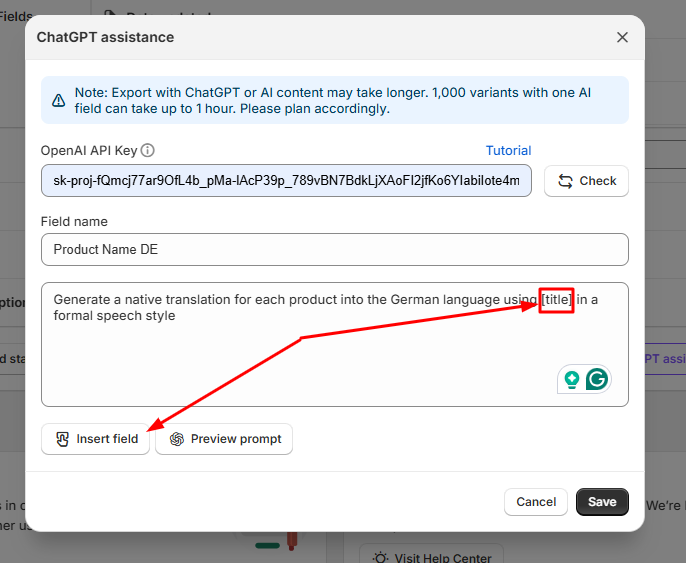This screenshot has width=686, height=563.
Task: Click the Preview prompt button
Action: click(x=224, y=439)
